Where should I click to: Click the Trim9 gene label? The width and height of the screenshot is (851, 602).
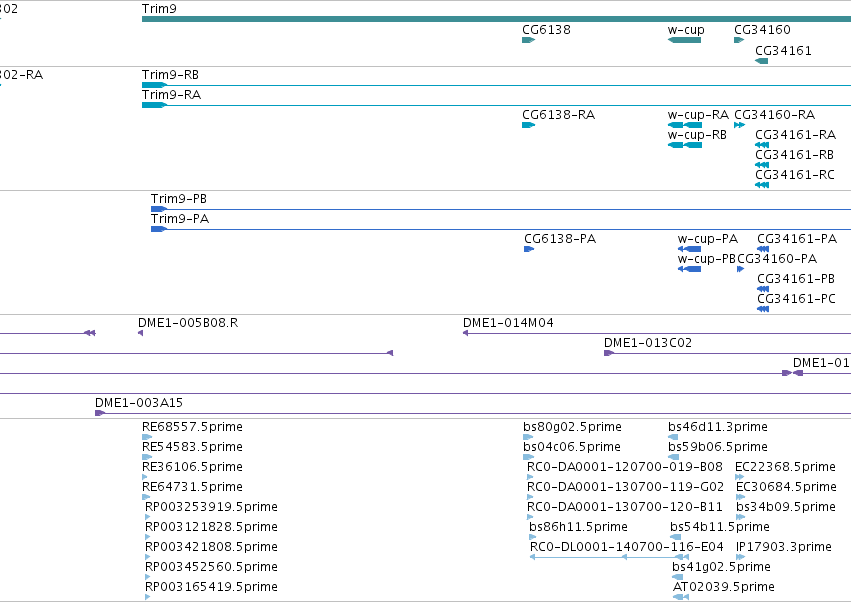[x=159, y=9]
